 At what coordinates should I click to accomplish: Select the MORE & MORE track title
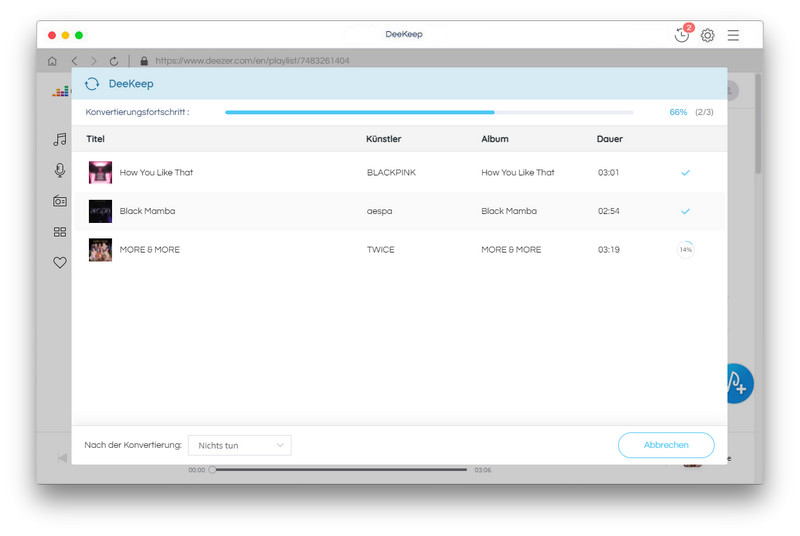[x=149, y=250]
